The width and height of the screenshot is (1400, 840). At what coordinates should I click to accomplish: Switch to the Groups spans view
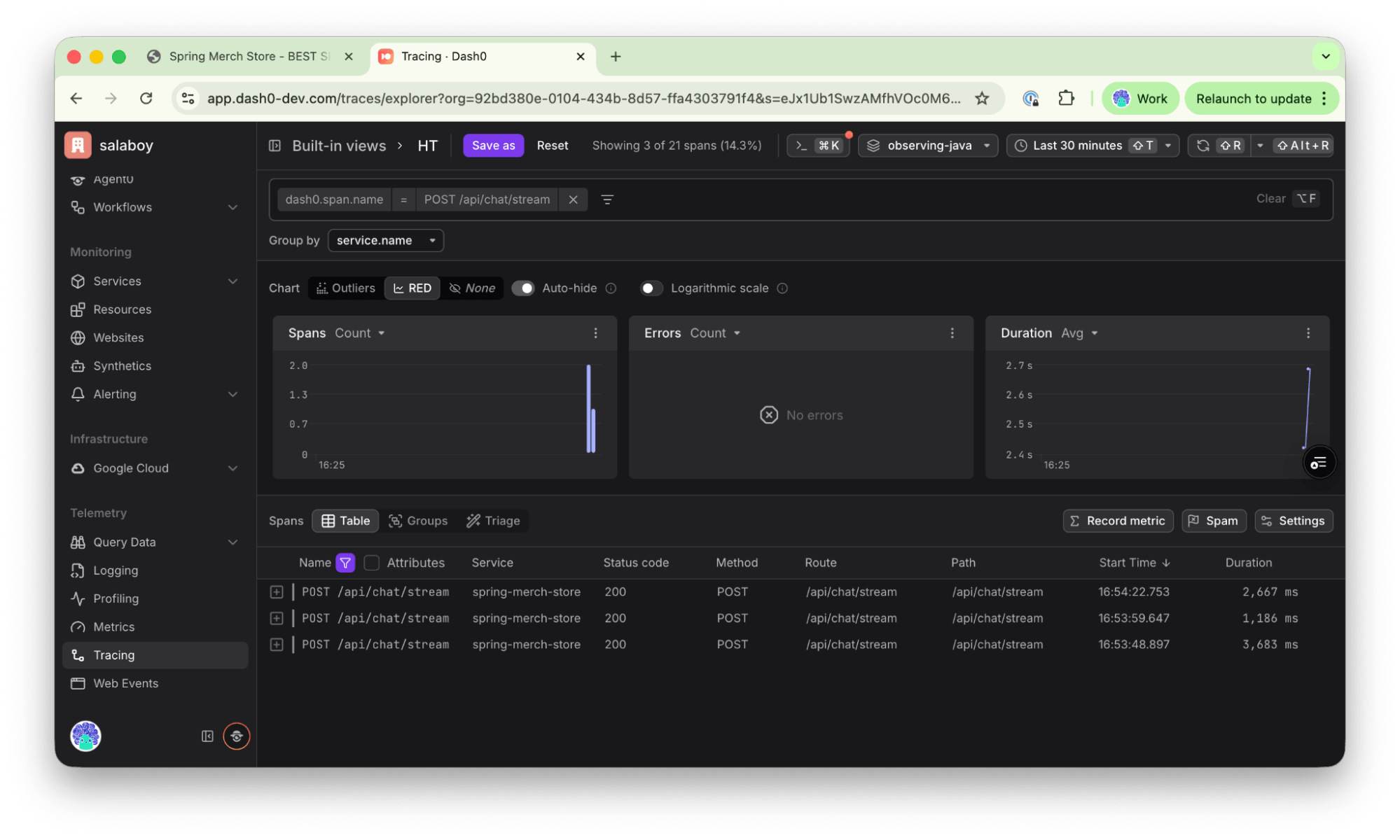(418, 521)
